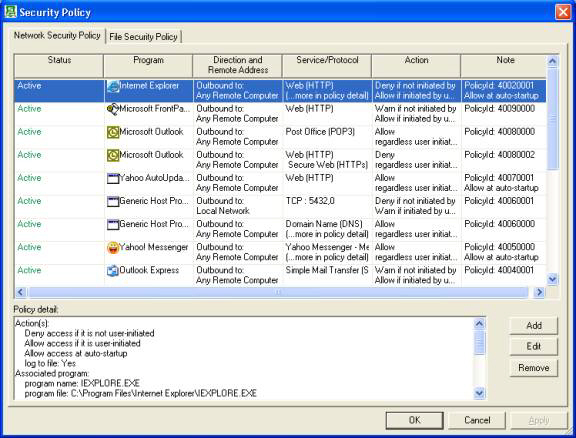Sort by the Status column header
This screenshot has height=438, width=576.
coord(59,65)
